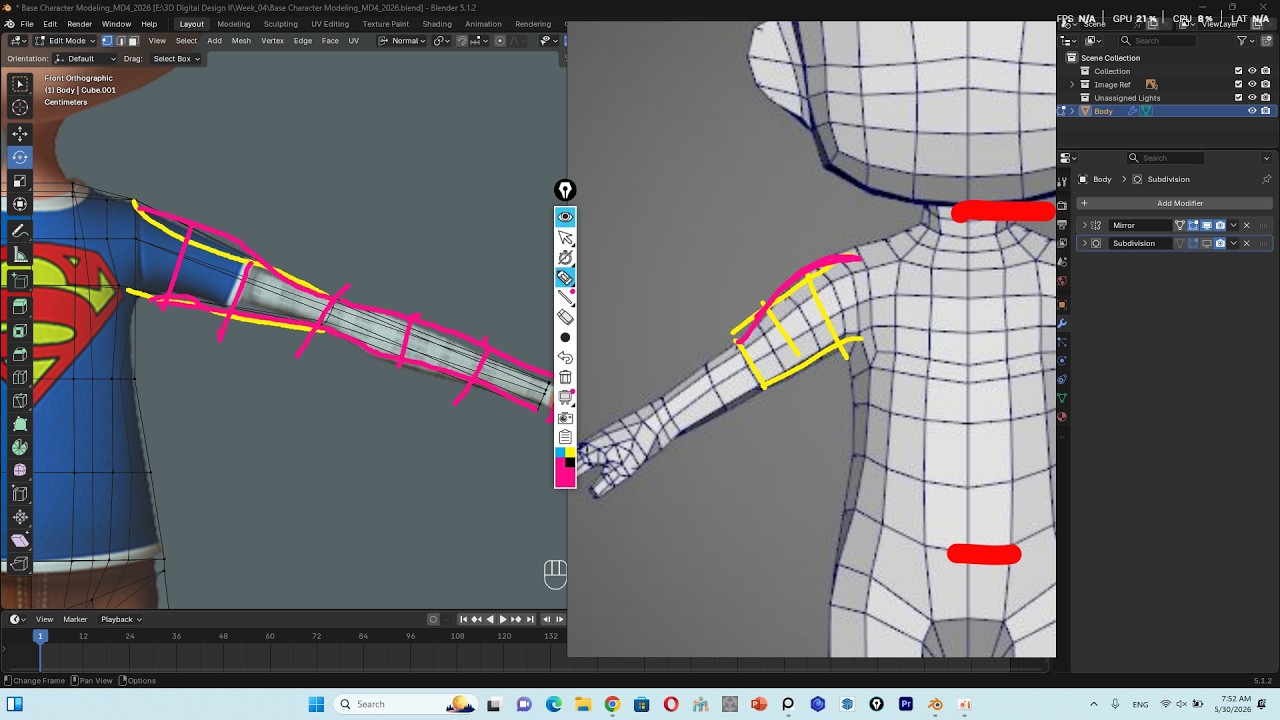1280x720 pixels.
Task: Hide the Body object in viewport
Action: tap(1252, 111)
